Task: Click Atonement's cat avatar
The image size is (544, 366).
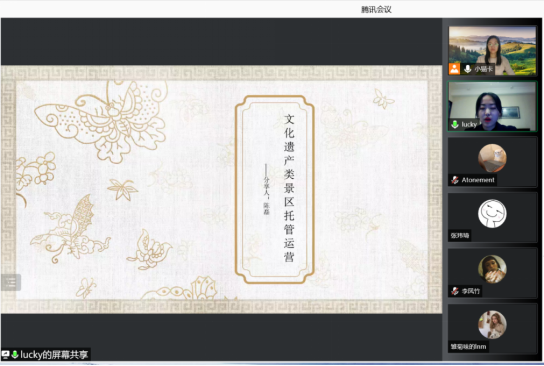Action: tap(492, 158)
